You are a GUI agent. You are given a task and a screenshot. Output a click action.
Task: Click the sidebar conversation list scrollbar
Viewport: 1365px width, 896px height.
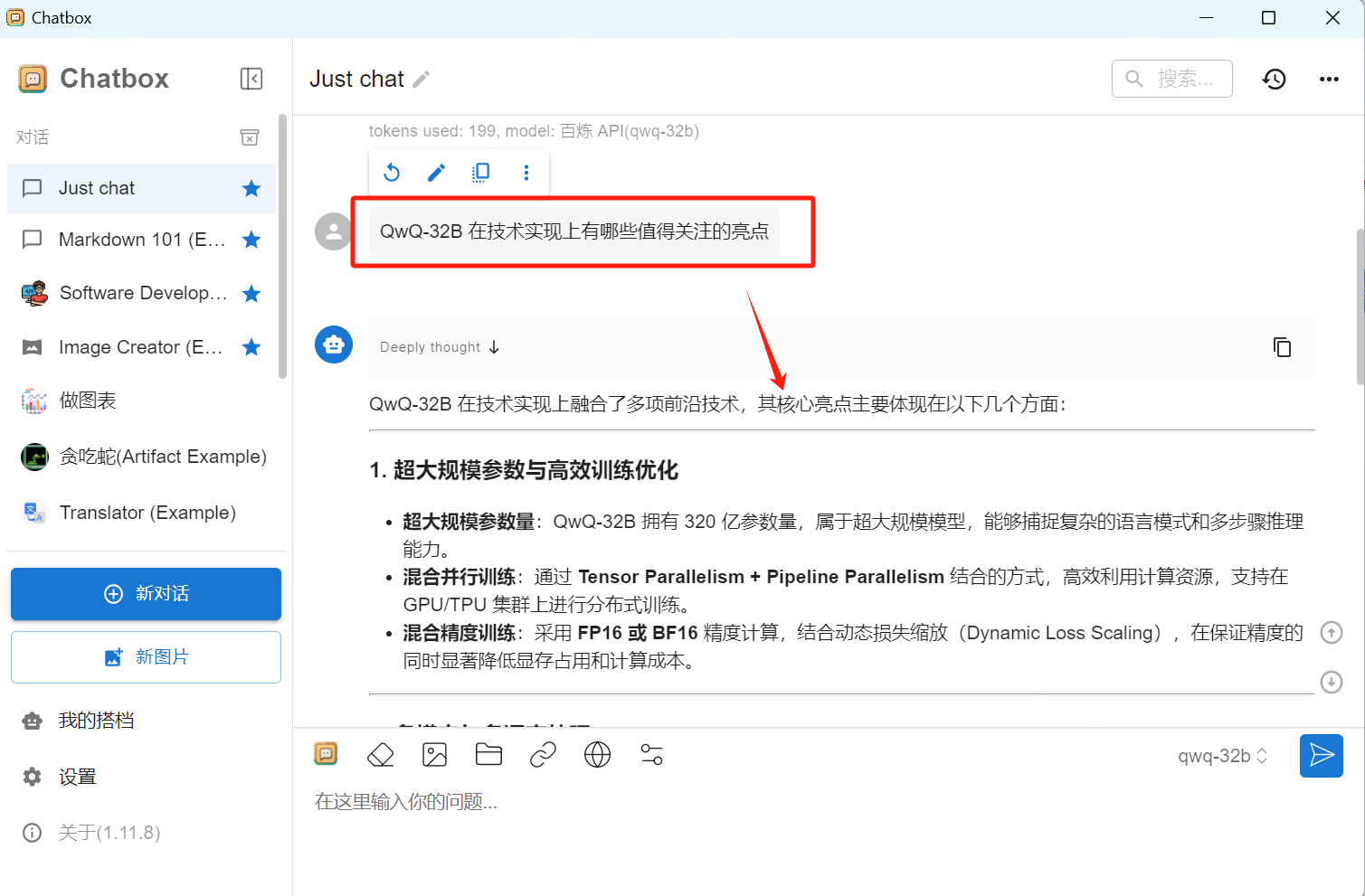tap(282, 246)
